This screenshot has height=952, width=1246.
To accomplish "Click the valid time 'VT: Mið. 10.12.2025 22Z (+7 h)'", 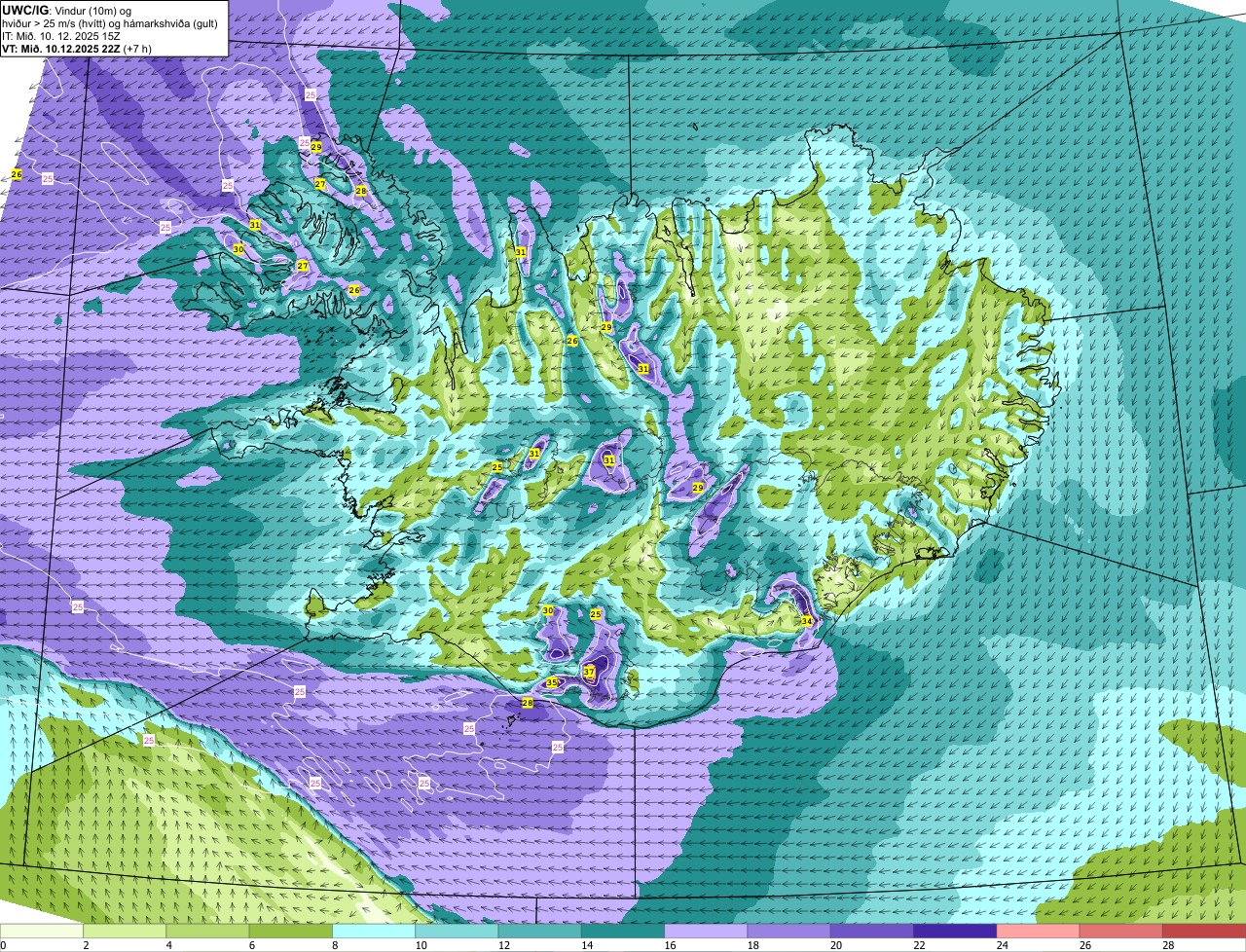I will coord(76,49).
